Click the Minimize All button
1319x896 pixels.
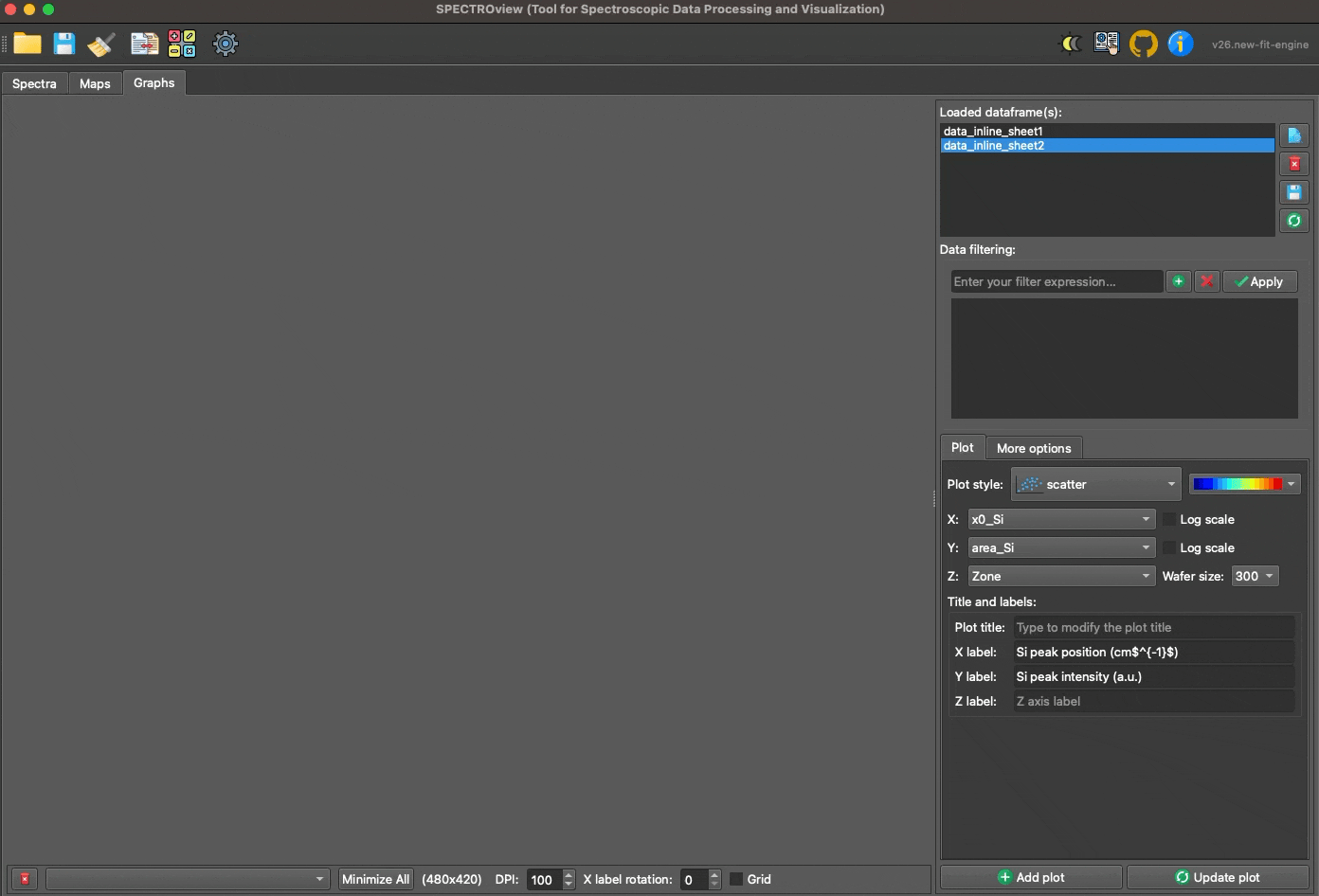coord(375,879)
